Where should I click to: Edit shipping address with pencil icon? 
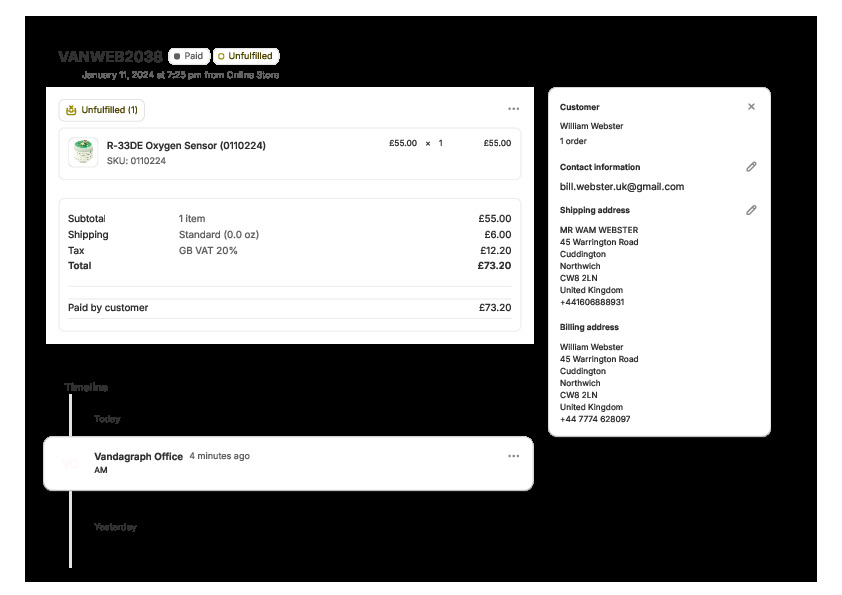point(751,210)
